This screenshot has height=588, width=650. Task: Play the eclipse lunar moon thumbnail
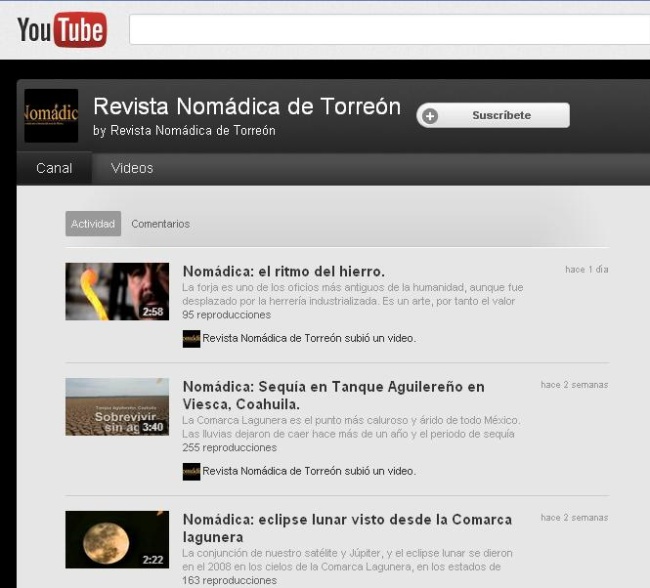117,540
